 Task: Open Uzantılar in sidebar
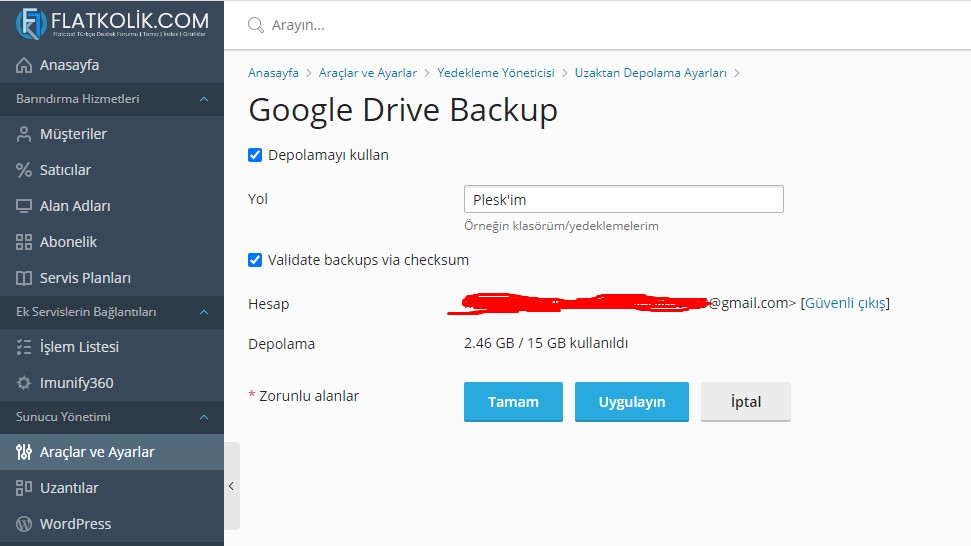(112, 488)
